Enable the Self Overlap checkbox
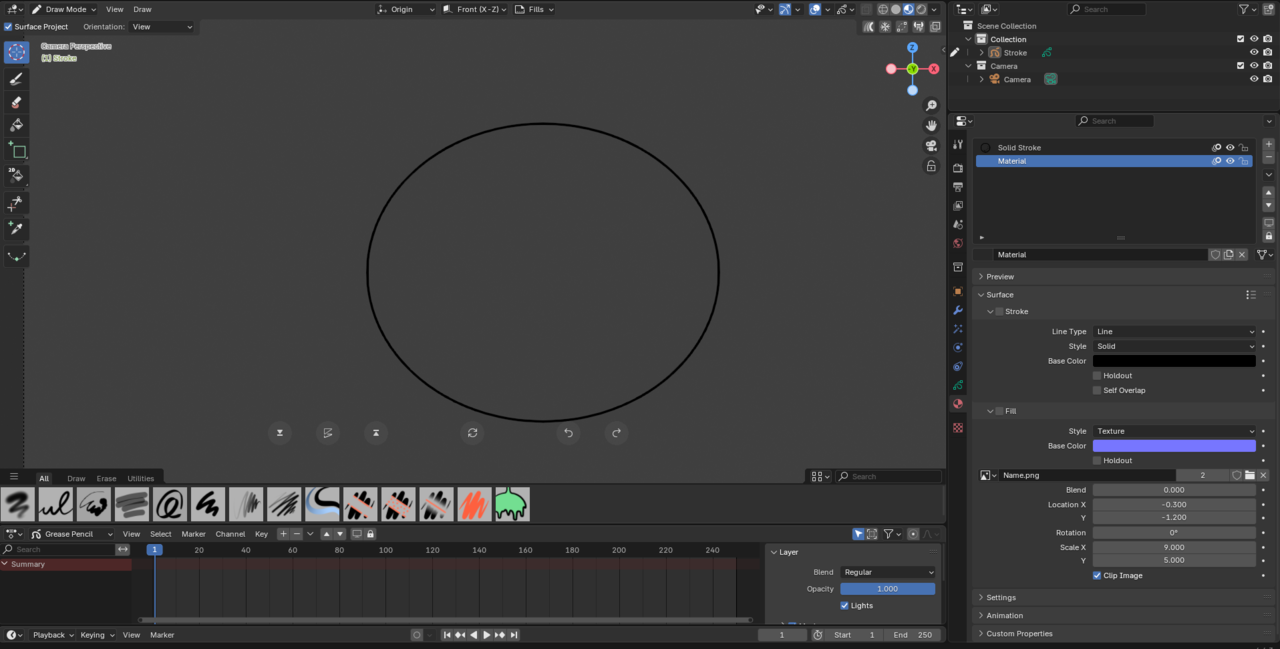Viewport: 1280px width, 649px height. click(1097, 390)
